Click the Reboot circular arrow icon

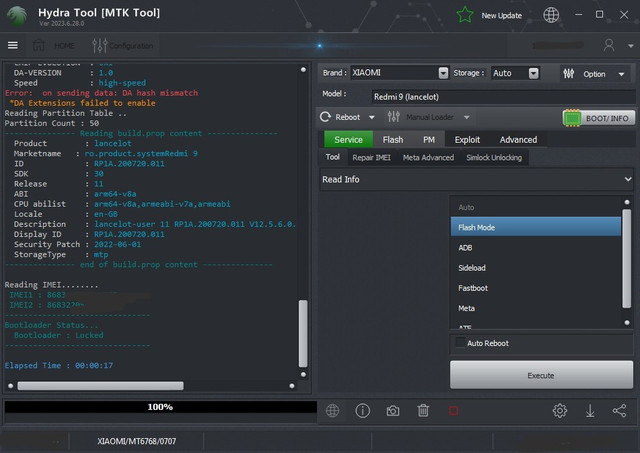coord(325,117)
